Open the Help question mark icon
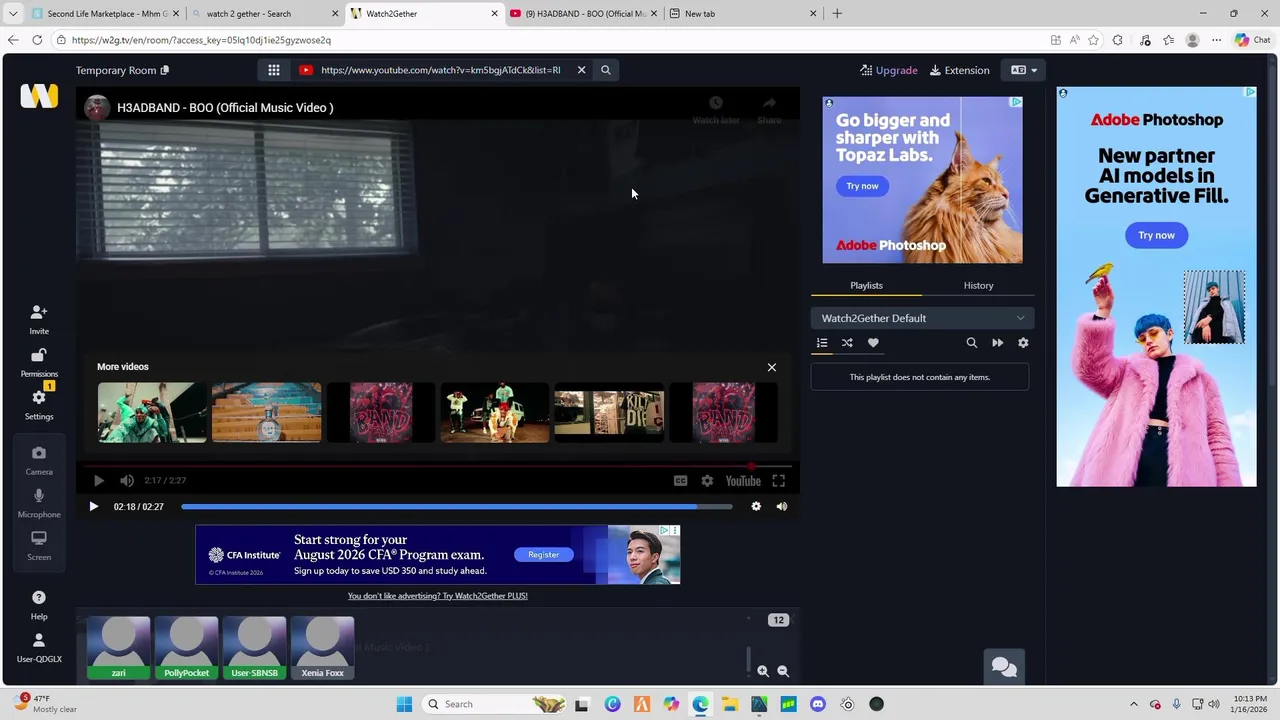Screen dimensions: 1280x720 39,604
